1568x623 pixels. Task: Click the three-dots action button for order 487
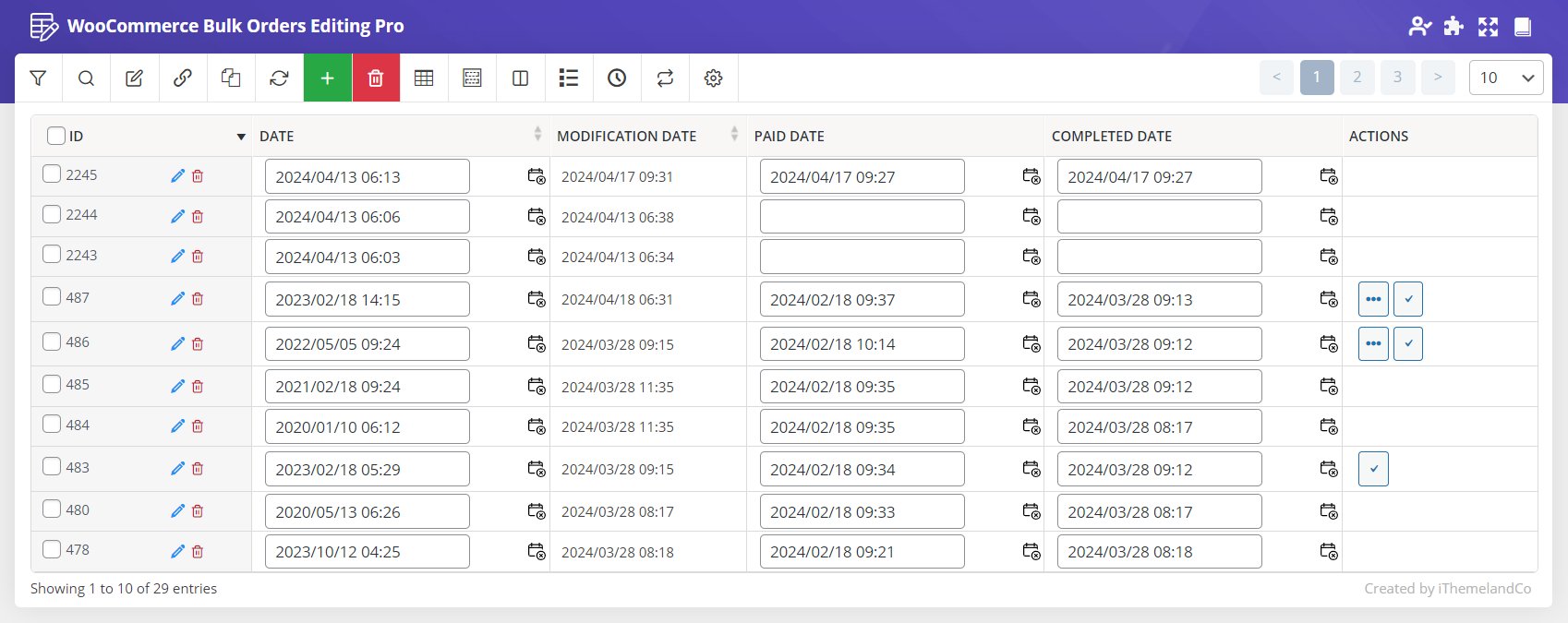(1373, 299)
